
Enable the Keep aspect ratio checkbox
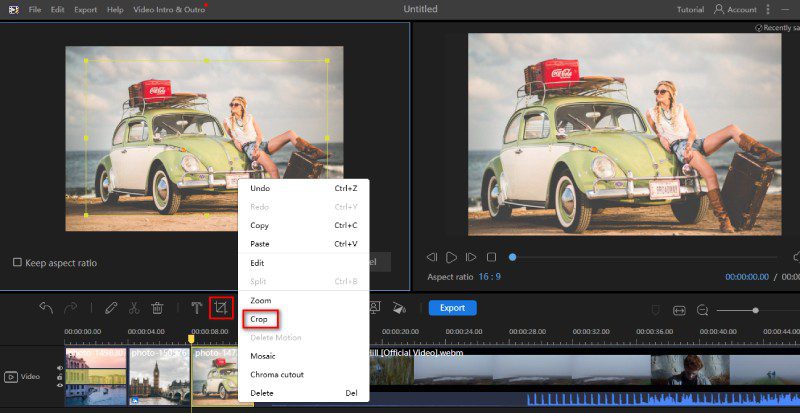[x=17, y=262]
